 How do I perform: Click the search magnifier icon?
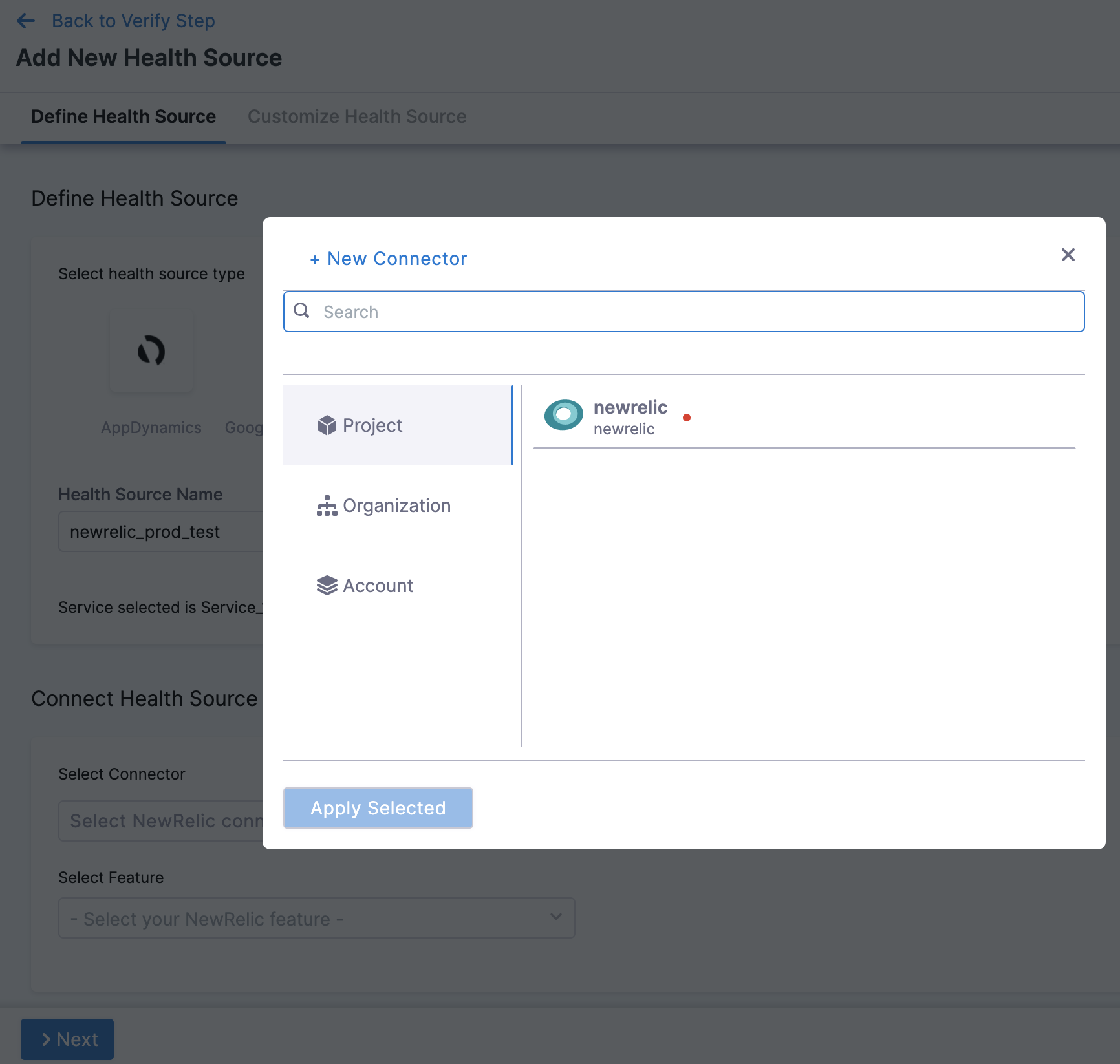point(301,311)
